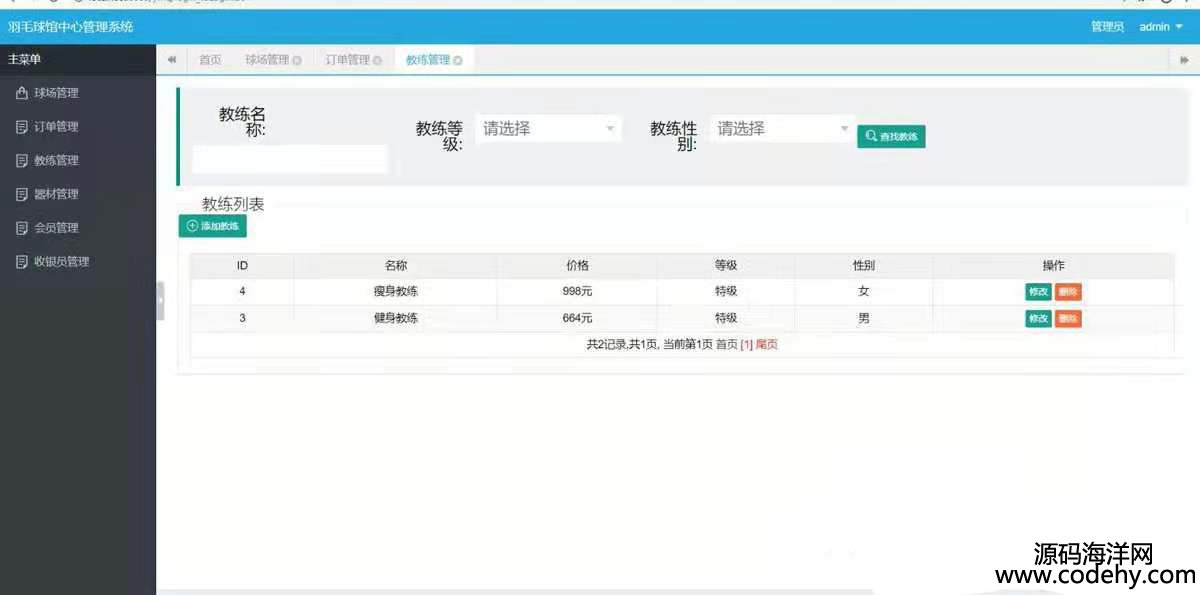Close the 球场管理 tab

pos(297,61)
